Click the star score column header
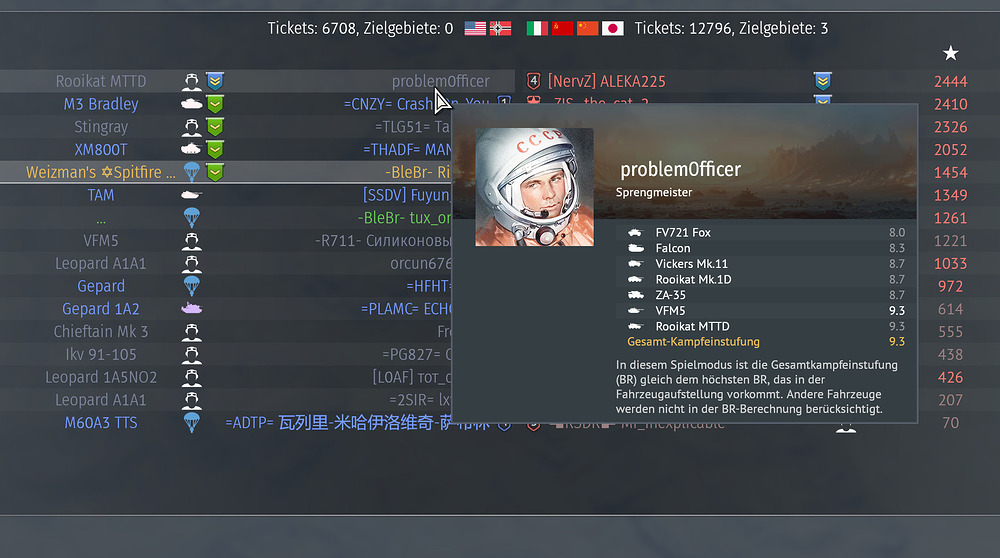 click(950, 54)
